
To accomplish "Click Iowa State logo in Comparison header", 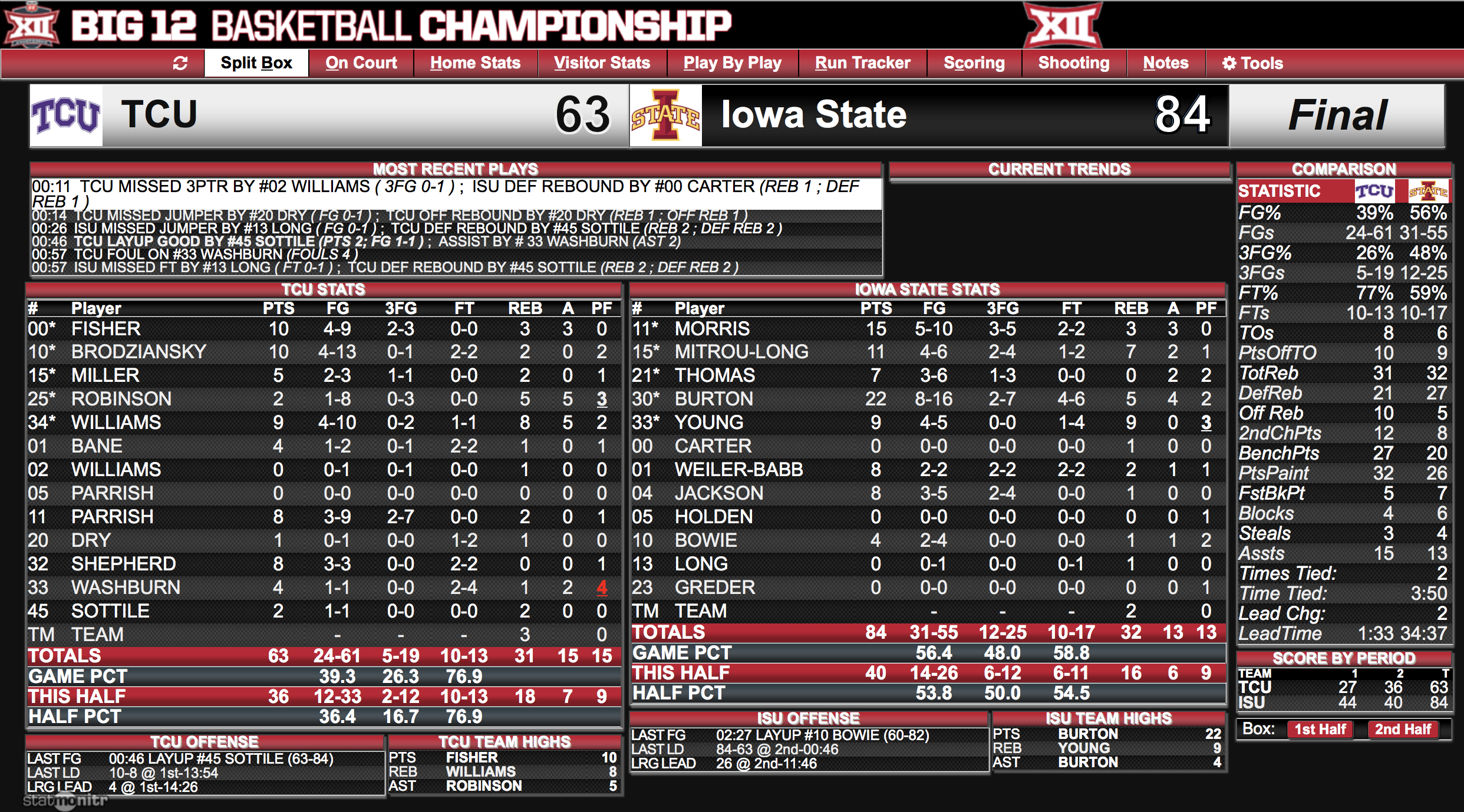I will click(1428, 191).
